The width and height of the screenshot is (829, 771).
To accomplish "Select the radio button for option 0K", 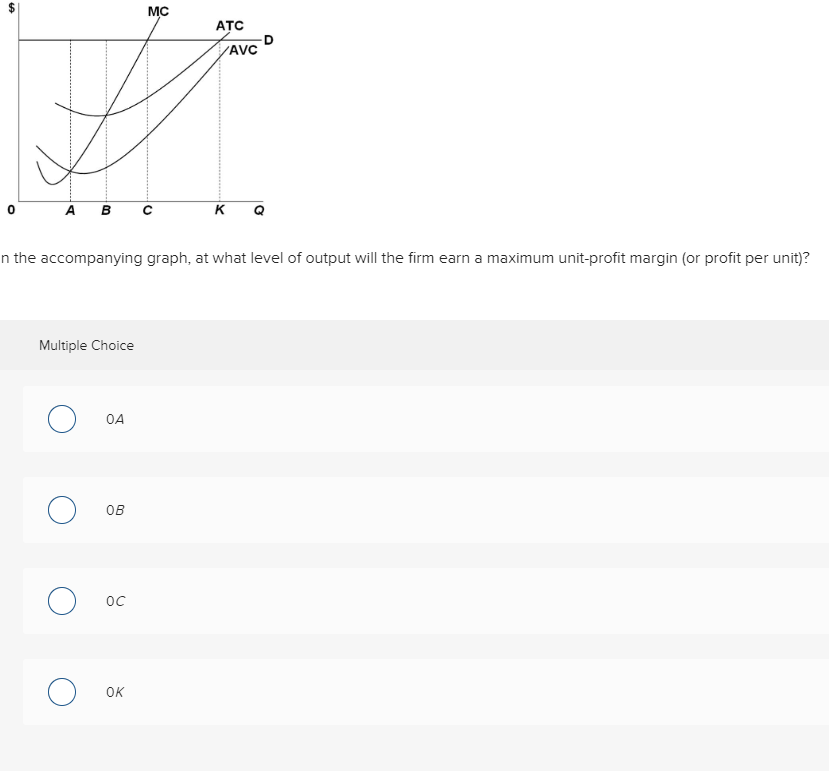I will pos(61,692).
